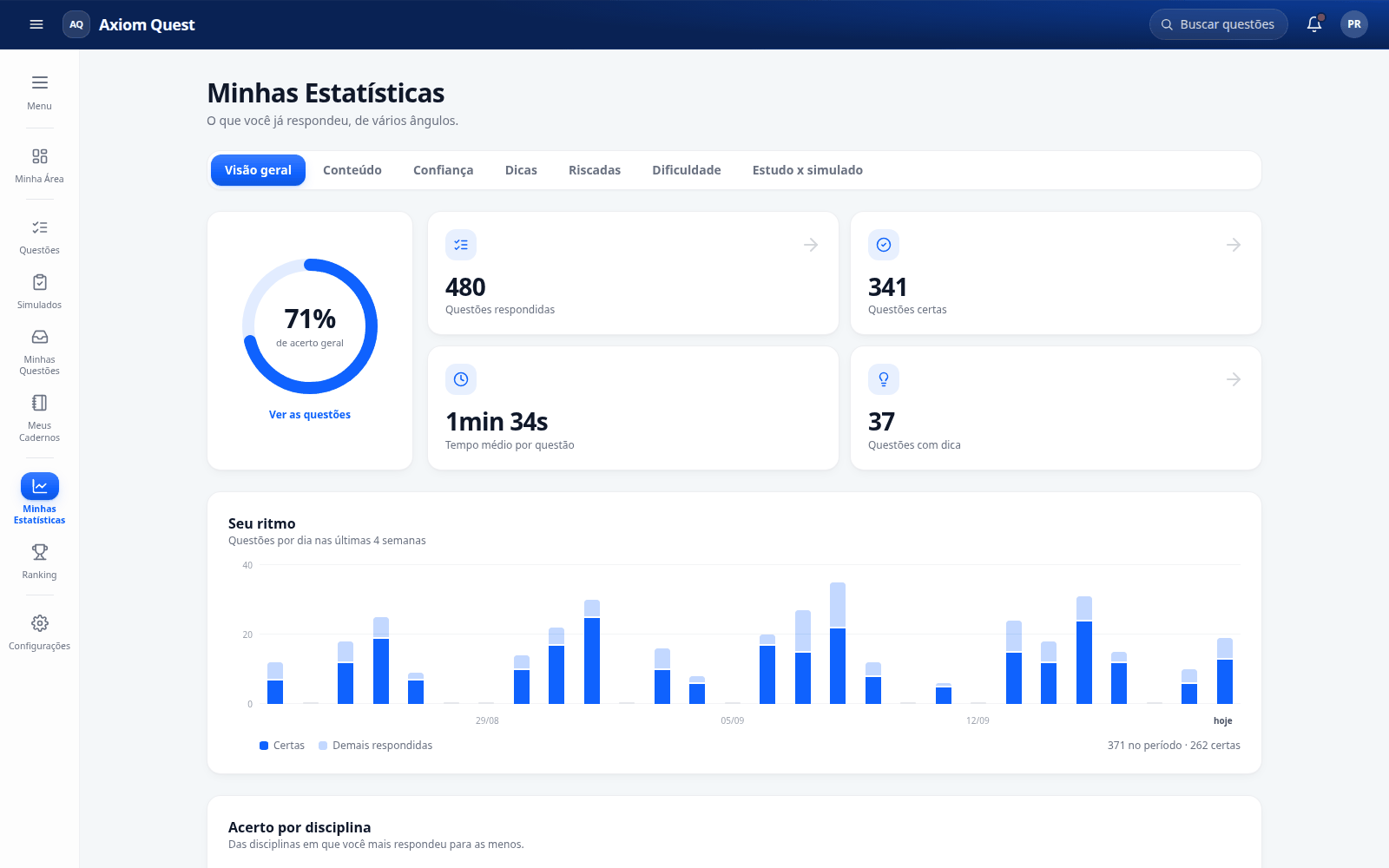Click the clock icon above 1min 34s
This screenshot has height=868, width=1389.
pos(461,379)
